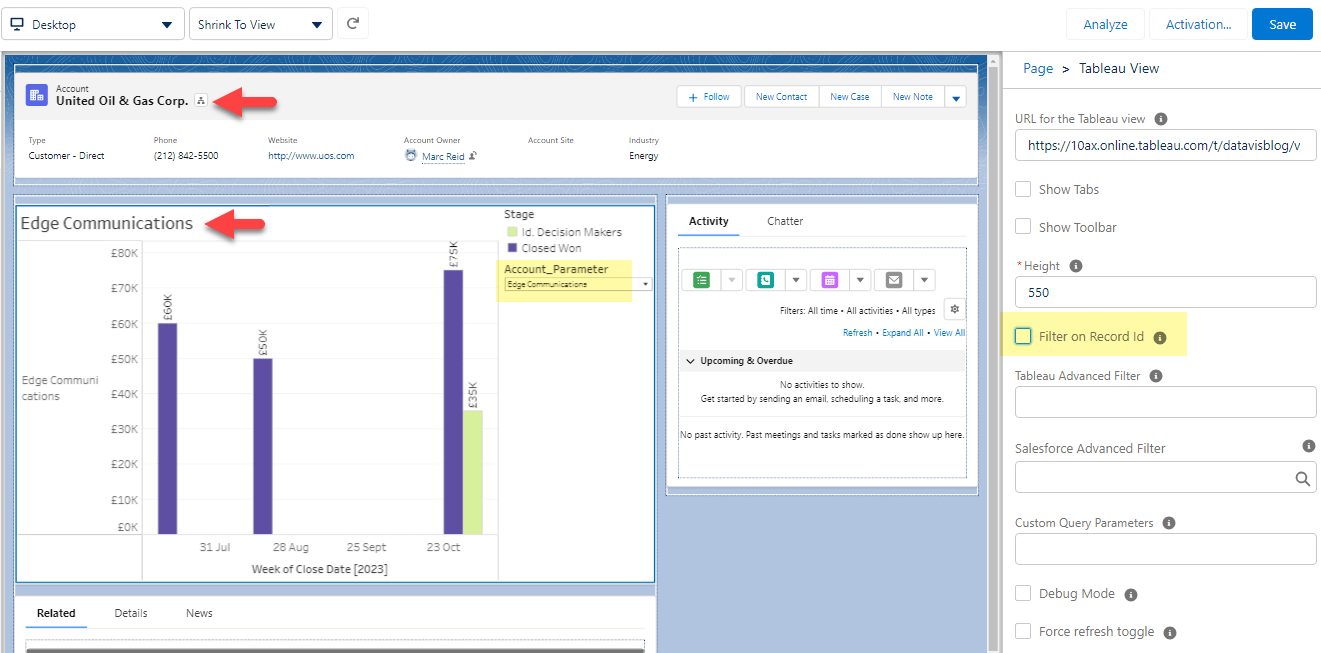Click the gray Email envelope icon
This screenshot has height=653, width=1321.
(x=893, y=280)
